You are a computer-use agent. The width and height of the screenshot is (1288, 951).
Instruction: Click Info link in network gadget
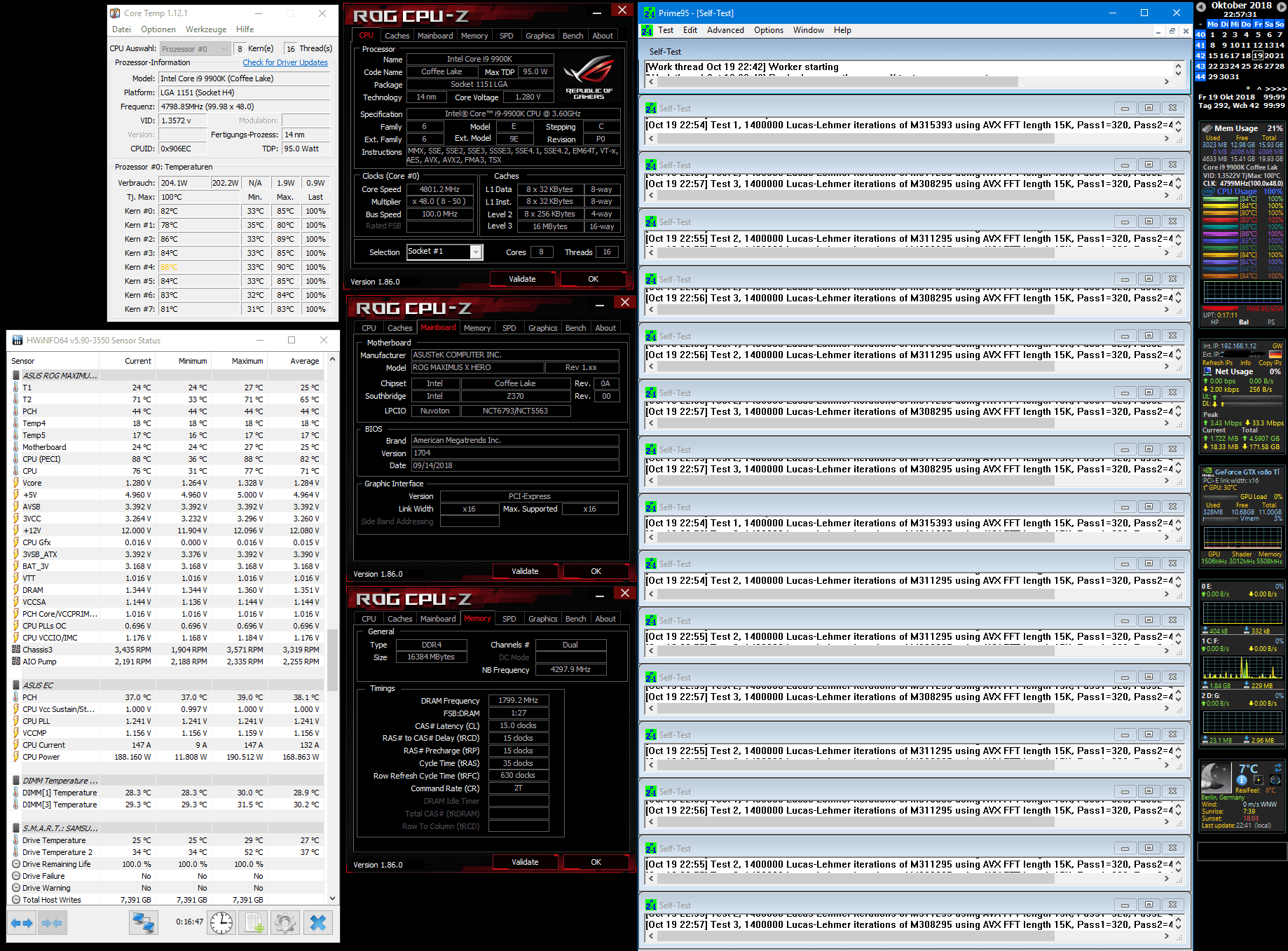1245,363
